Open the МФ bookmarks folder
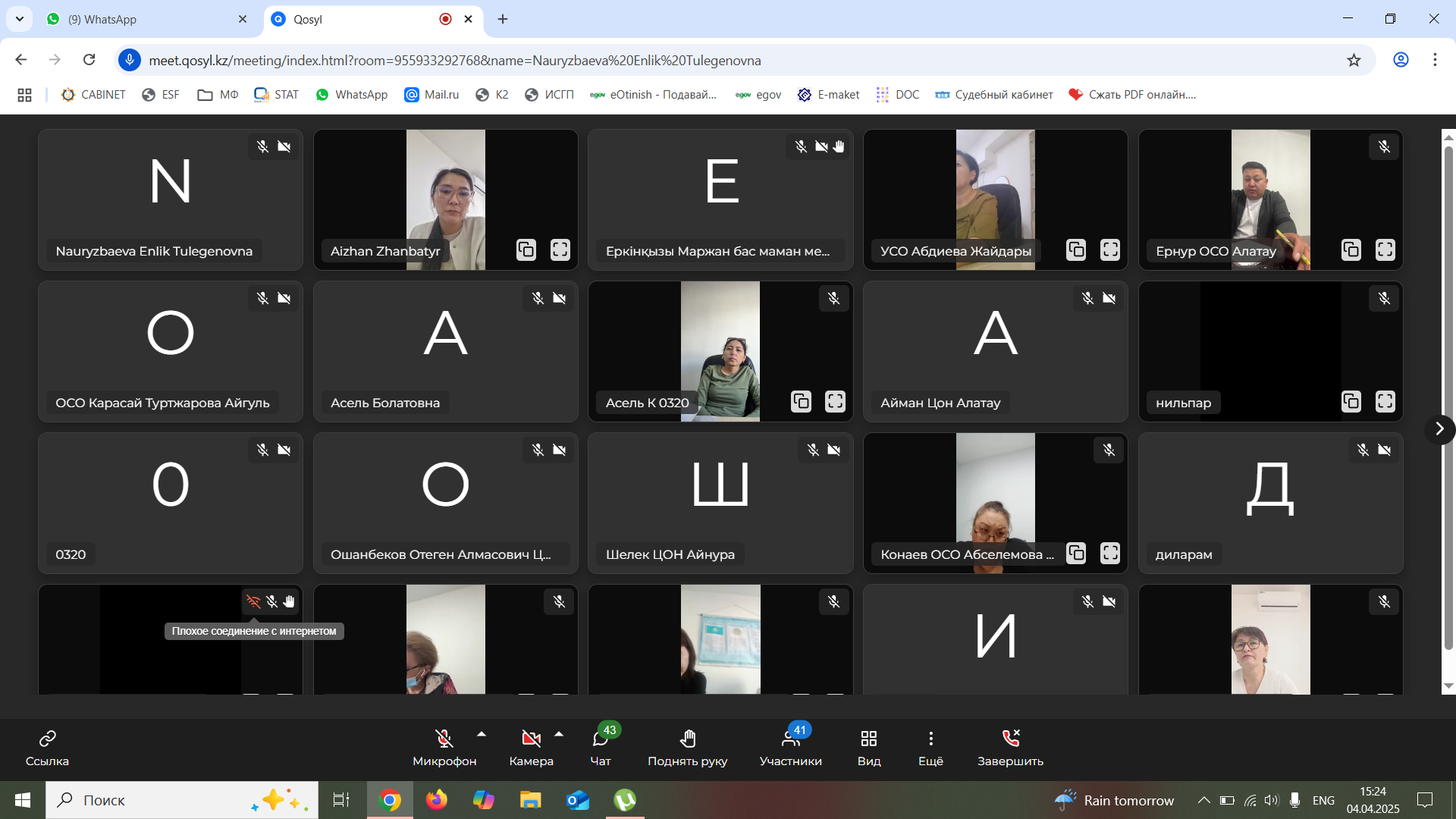 [218, 95]
